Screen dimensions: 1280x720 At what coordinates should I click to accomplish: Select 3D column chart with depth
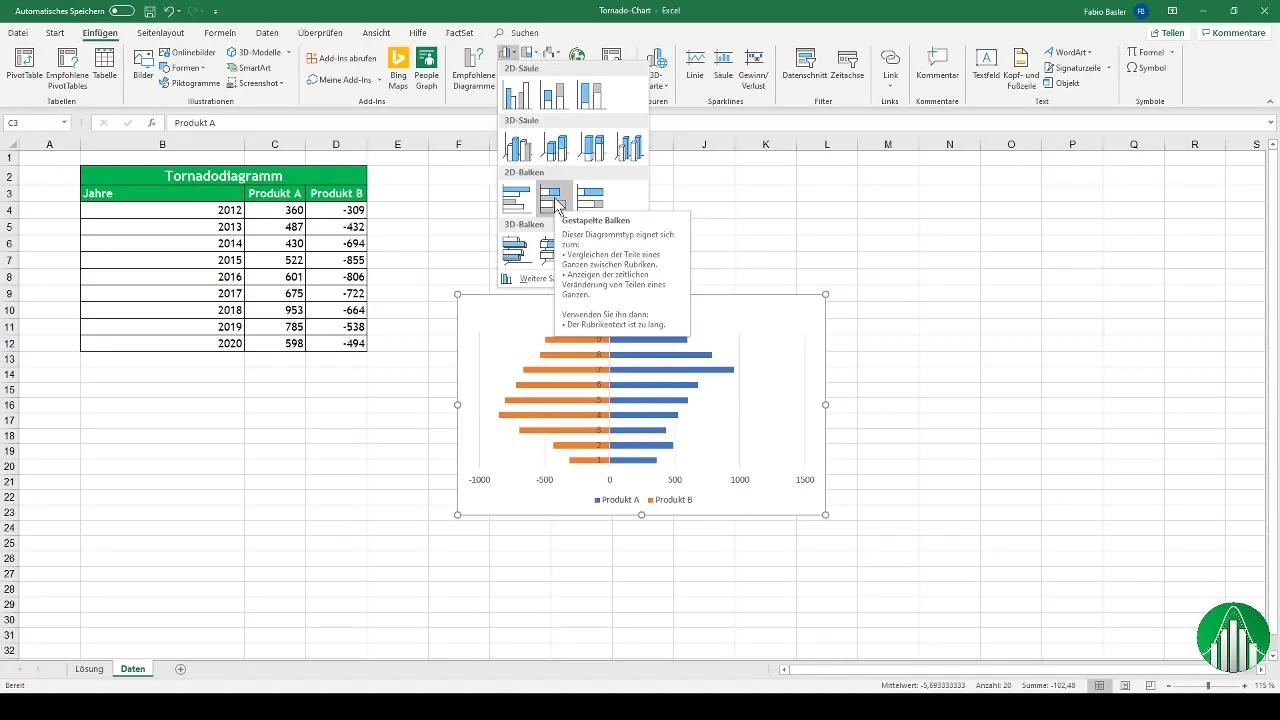[x=629, y=148]
